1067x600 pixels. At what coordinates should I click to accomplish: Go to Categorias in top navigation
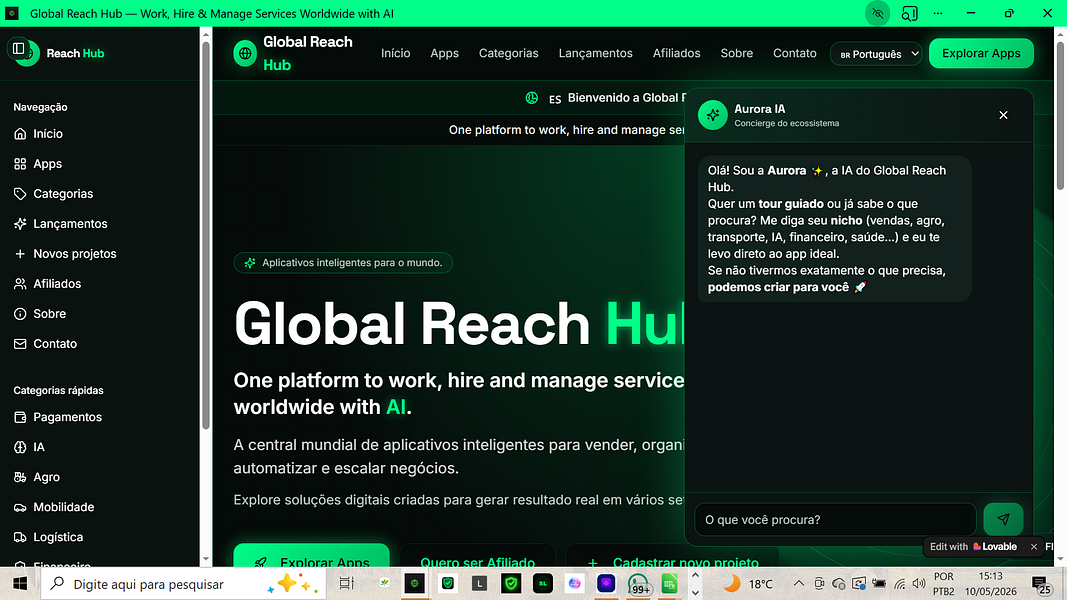tap(508, 53)
